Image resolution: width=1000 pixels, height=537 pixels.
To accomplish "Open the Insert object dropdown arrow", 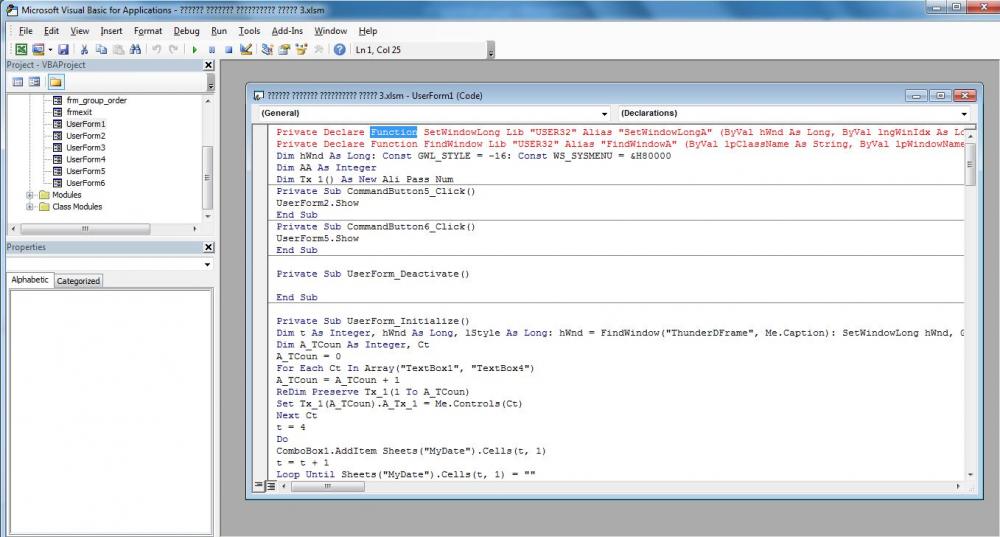I will [x=50, y=49].
